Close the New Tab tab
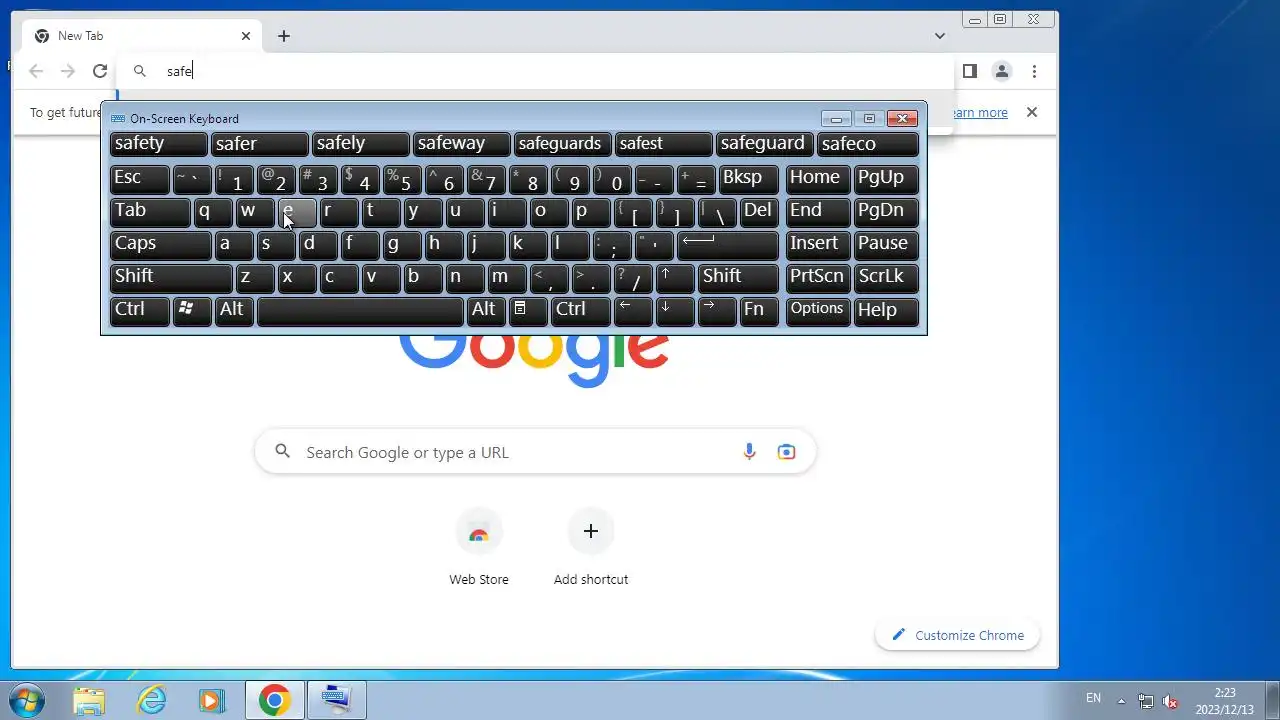 [x=246, y=36]
